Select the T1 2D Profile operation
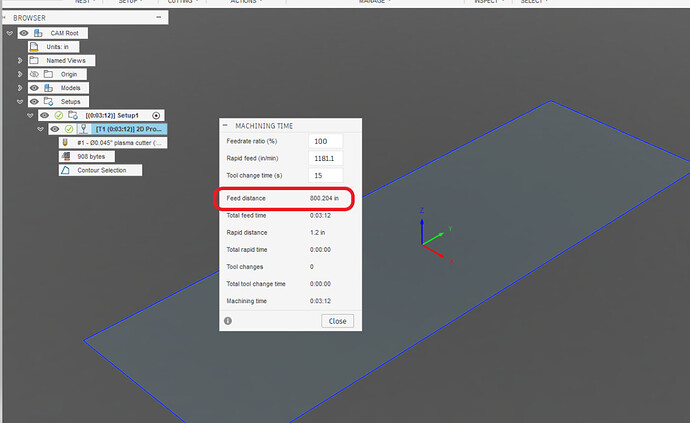Image resolution: width=690 pixels, height=423 pixels. tap(130, 129)
